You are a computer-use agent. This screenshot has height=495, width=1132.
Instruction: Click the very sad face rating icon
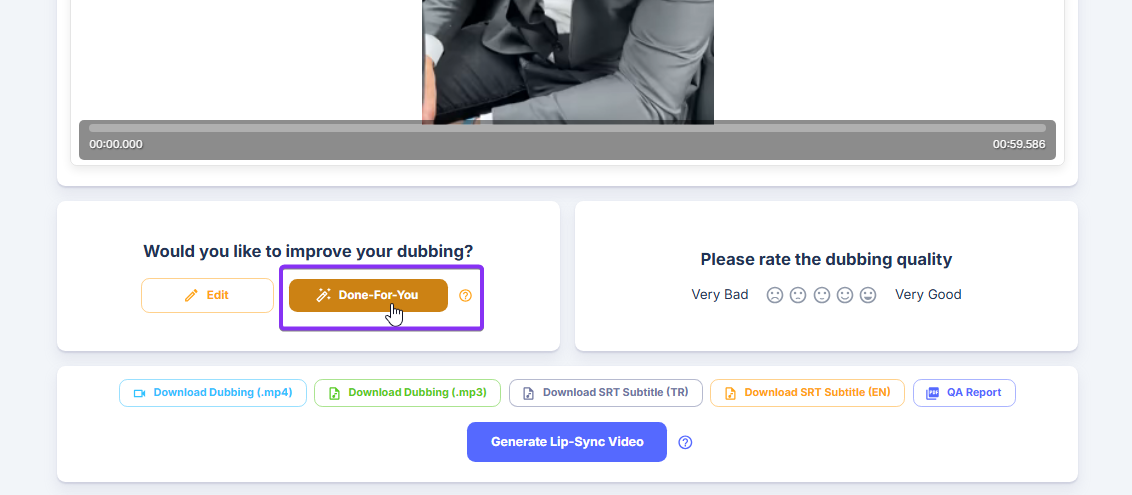pyautogui.click(x=774, y=295)
